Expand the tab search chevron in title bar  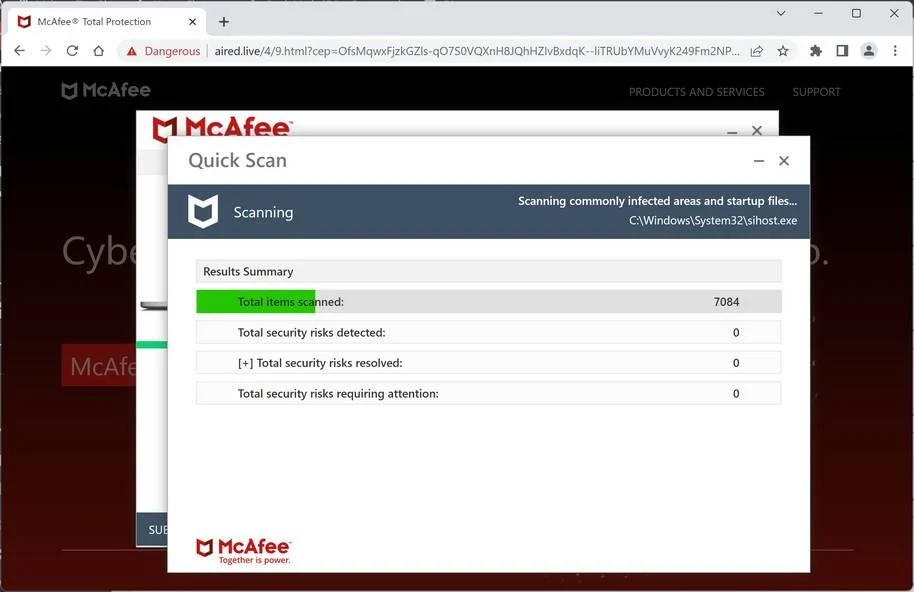click(781, 13)
